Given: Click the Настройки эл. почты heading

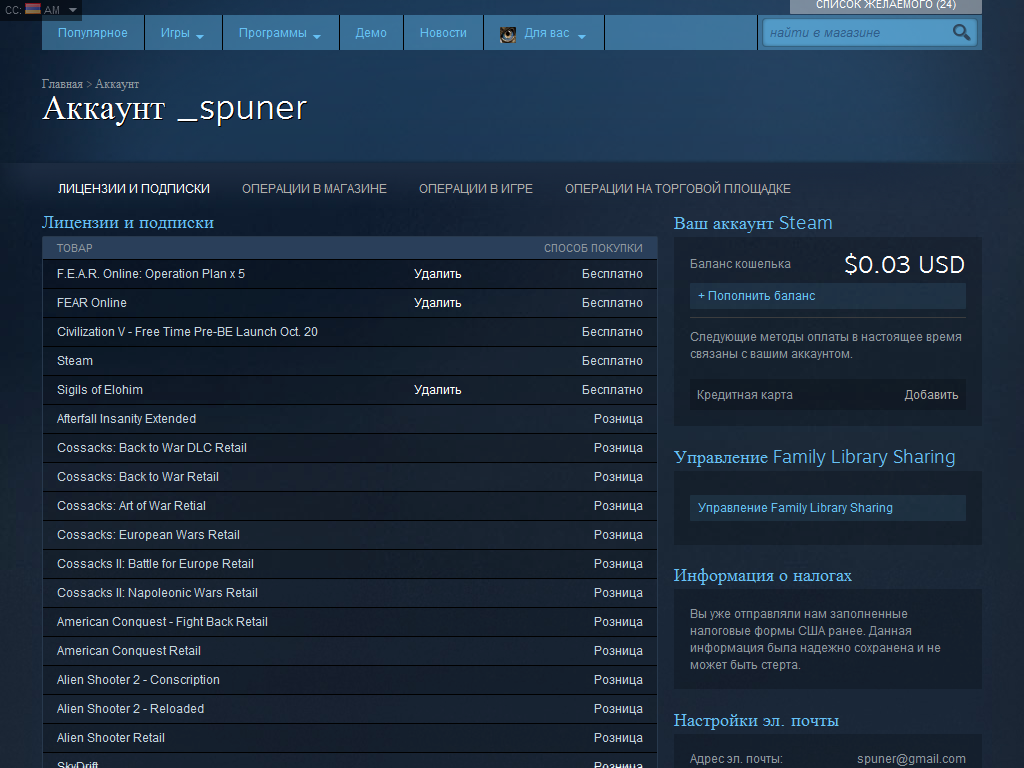Looking at the screenshot, I should tap(756, 720).
